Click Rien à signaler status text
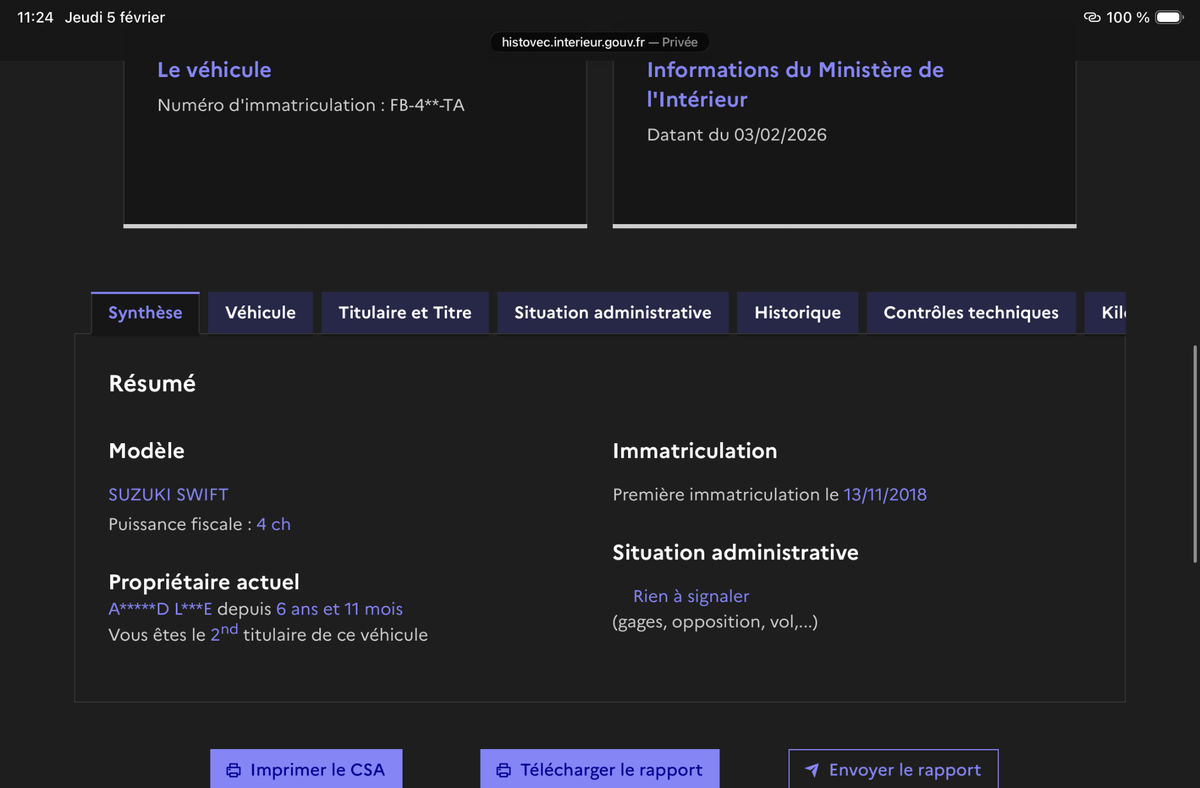 coord(691,596)
